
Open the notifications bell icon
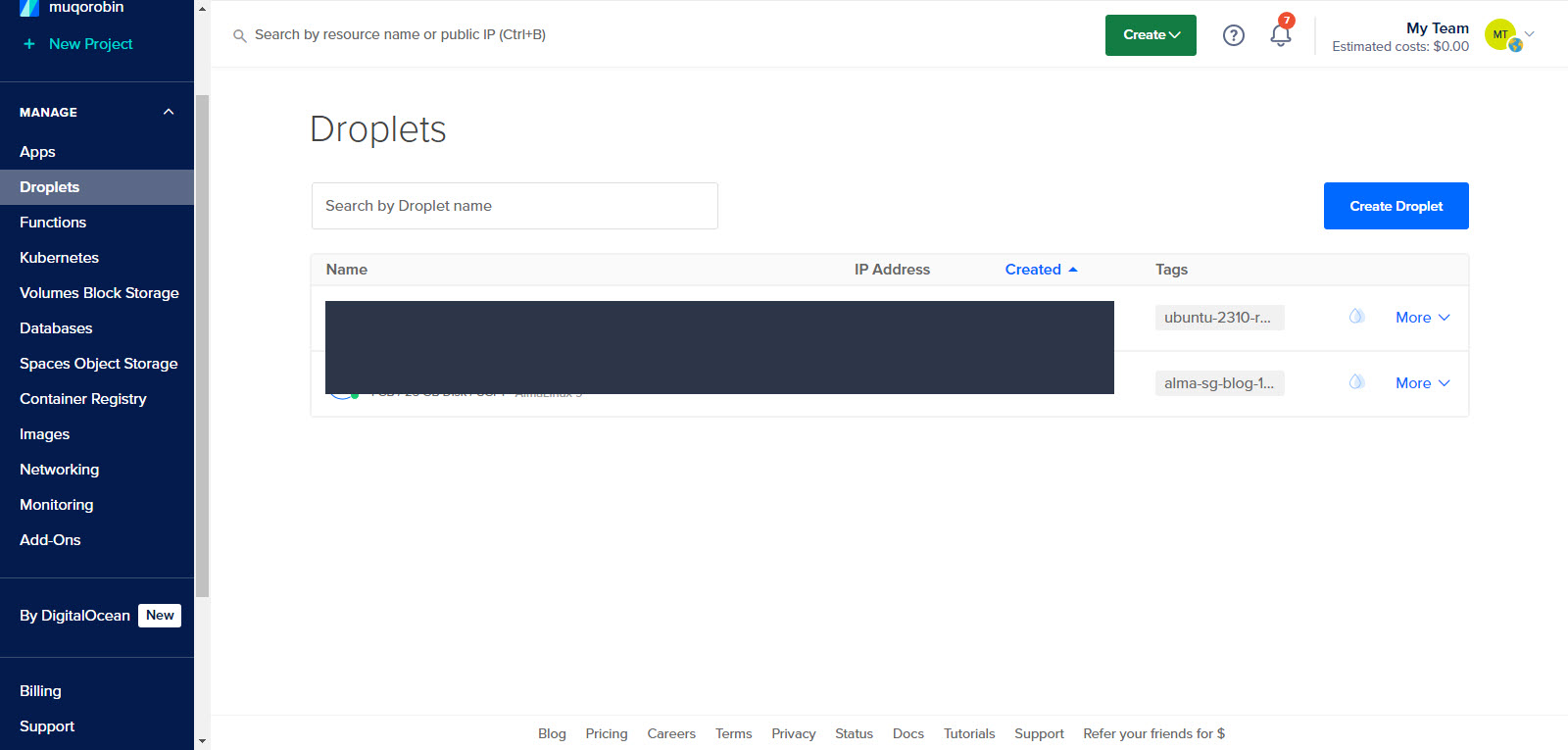1281,35
